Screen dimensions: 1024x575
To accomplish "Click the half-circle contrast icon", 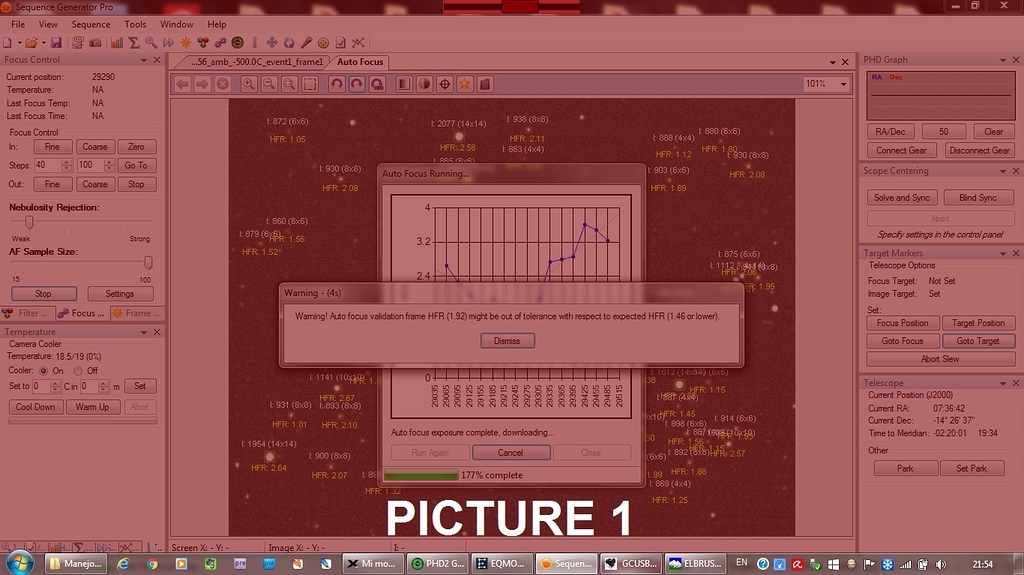I will click(424, 84).
